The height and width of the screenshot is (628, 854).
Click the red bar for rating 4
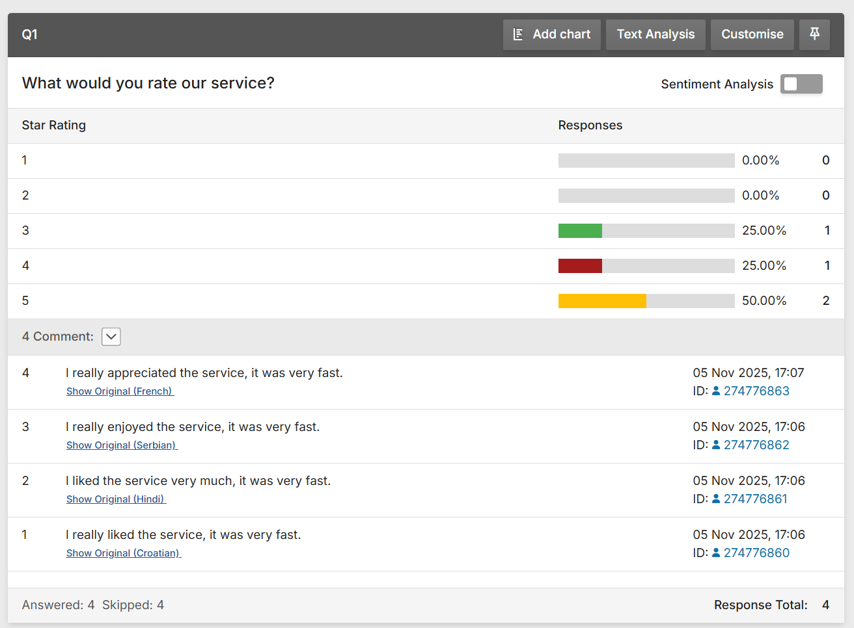pyautogui.click(x=580, y=266)
